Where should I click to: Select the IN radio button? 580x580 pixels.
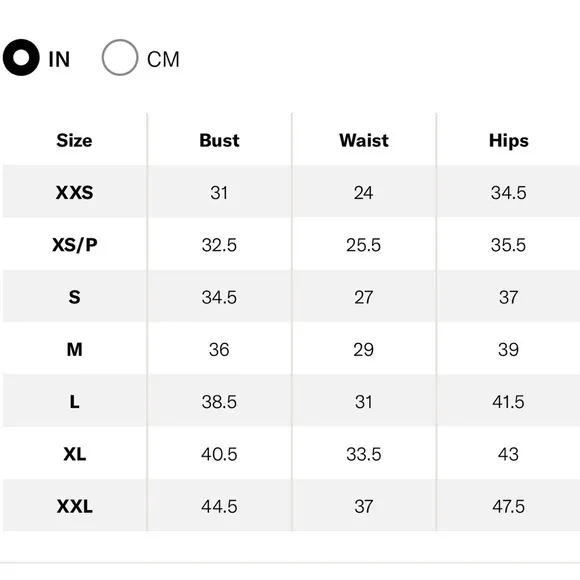pyautogui.click(x=21, y=58)
